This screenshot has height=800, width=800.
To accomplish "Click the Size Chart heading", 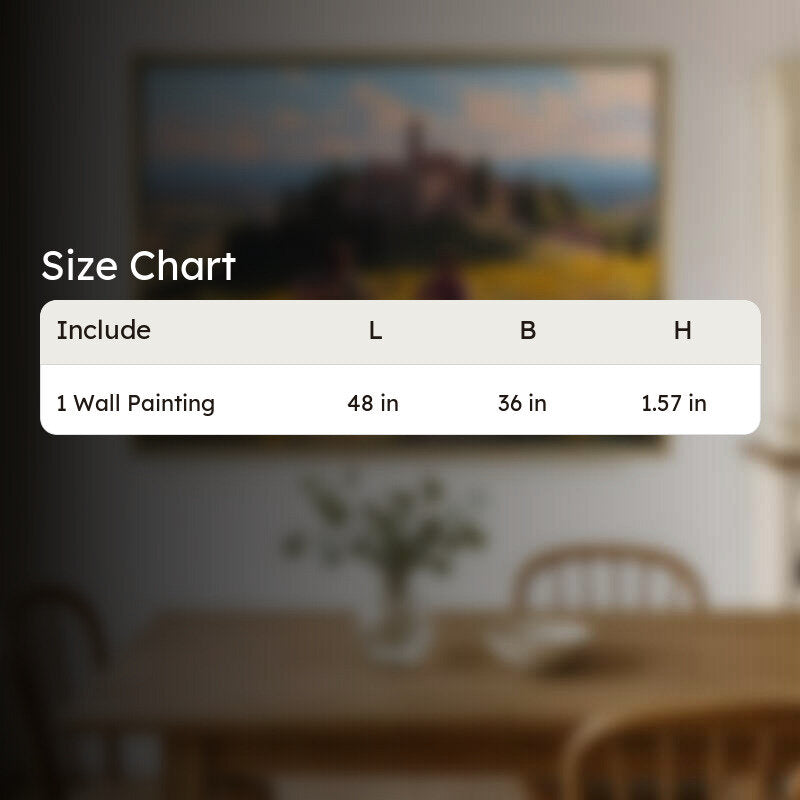I will 138,265.
